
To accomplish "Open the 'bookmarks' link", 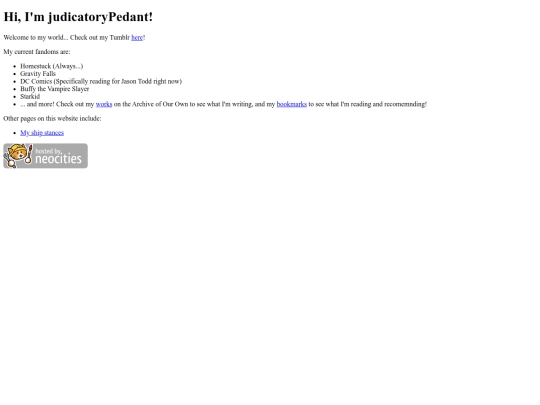I will tap(292, 104).
